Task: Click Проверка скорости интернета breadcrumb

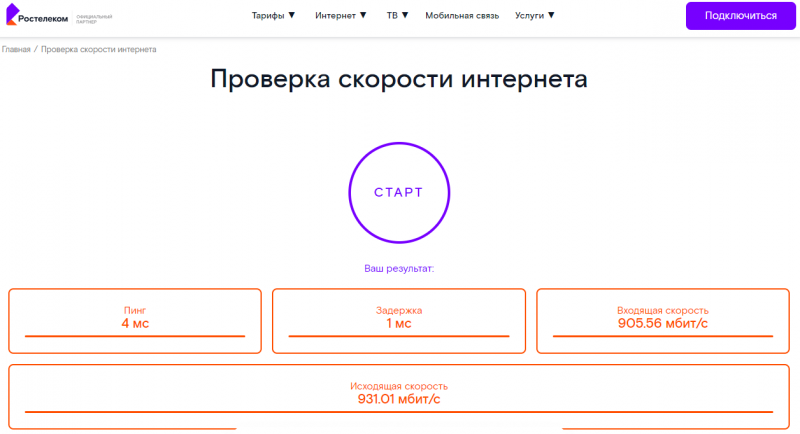Action: [98, 49]
